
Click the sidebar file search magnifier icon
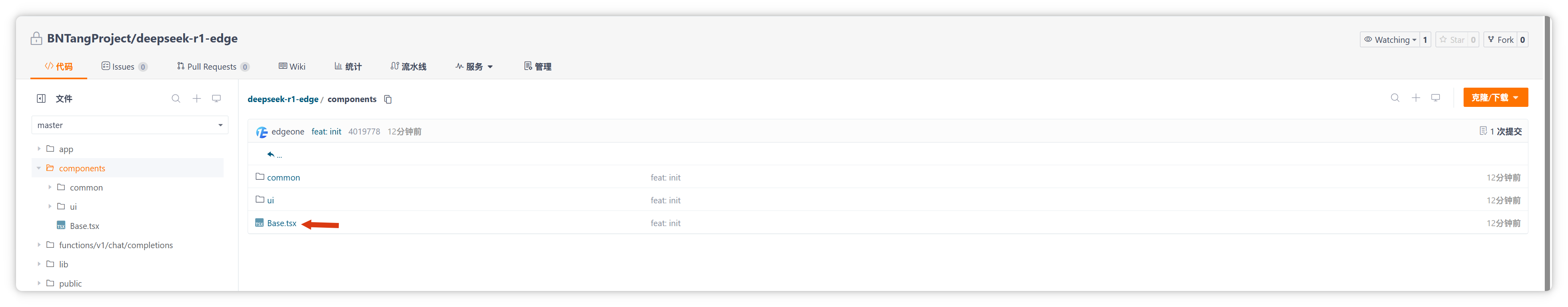point(176,99)
